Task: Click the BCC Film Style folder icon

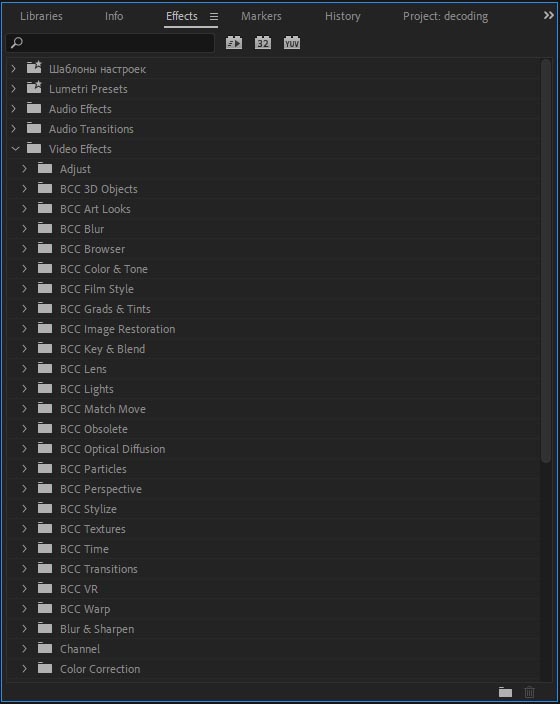Action: [x=45, y=288]
